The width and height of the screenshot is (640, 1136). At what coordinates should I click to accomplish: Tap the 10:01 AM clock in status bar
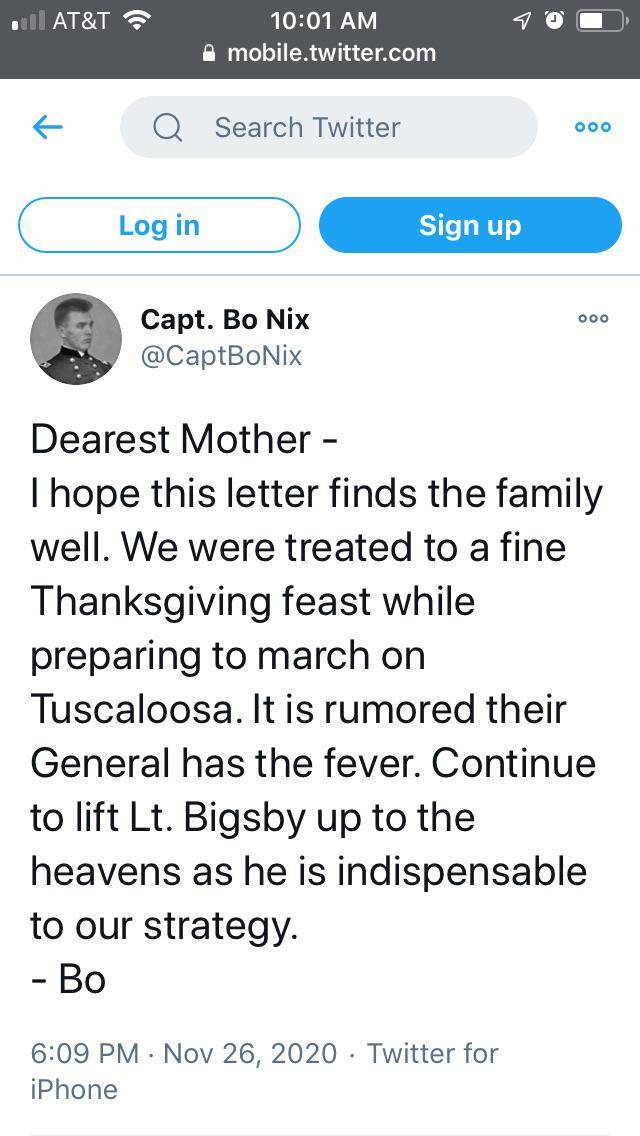pos(324,19)
